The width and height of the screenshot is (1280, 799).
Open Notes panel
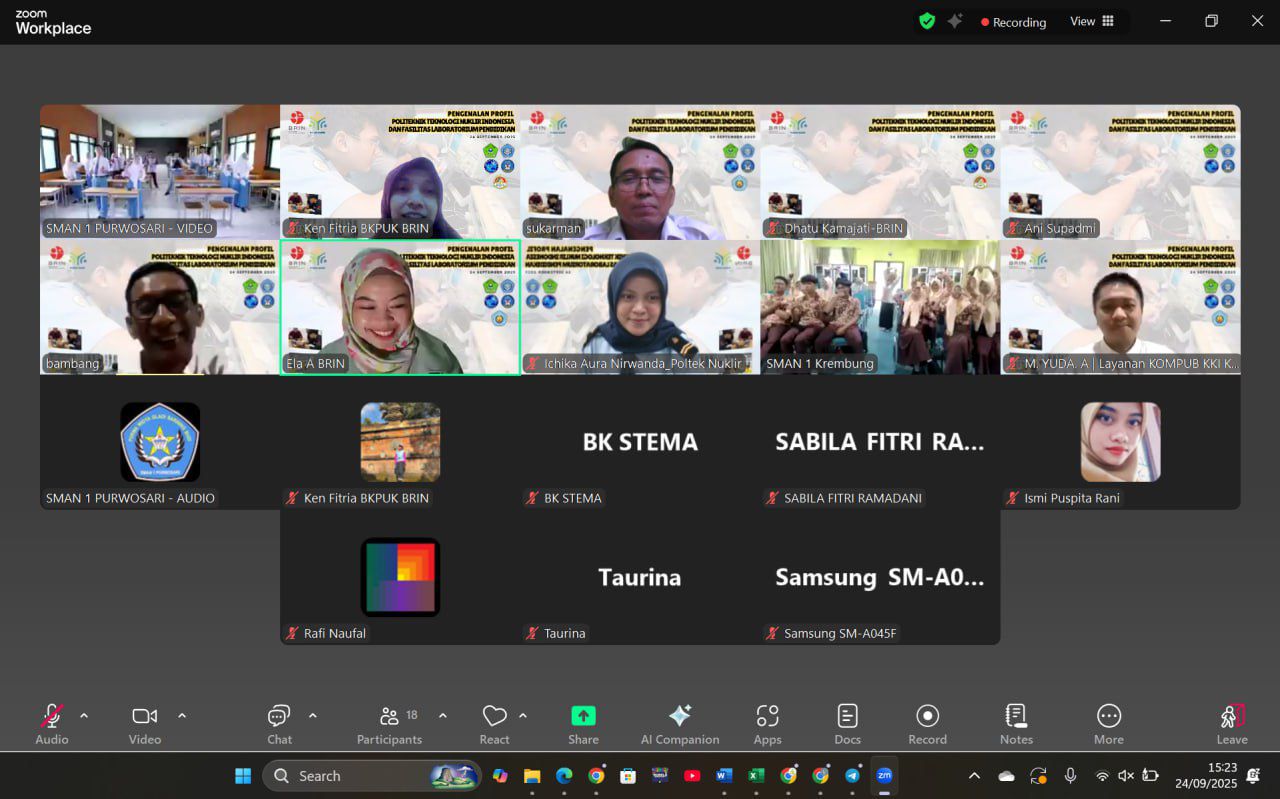click(x=1015, y=715)
